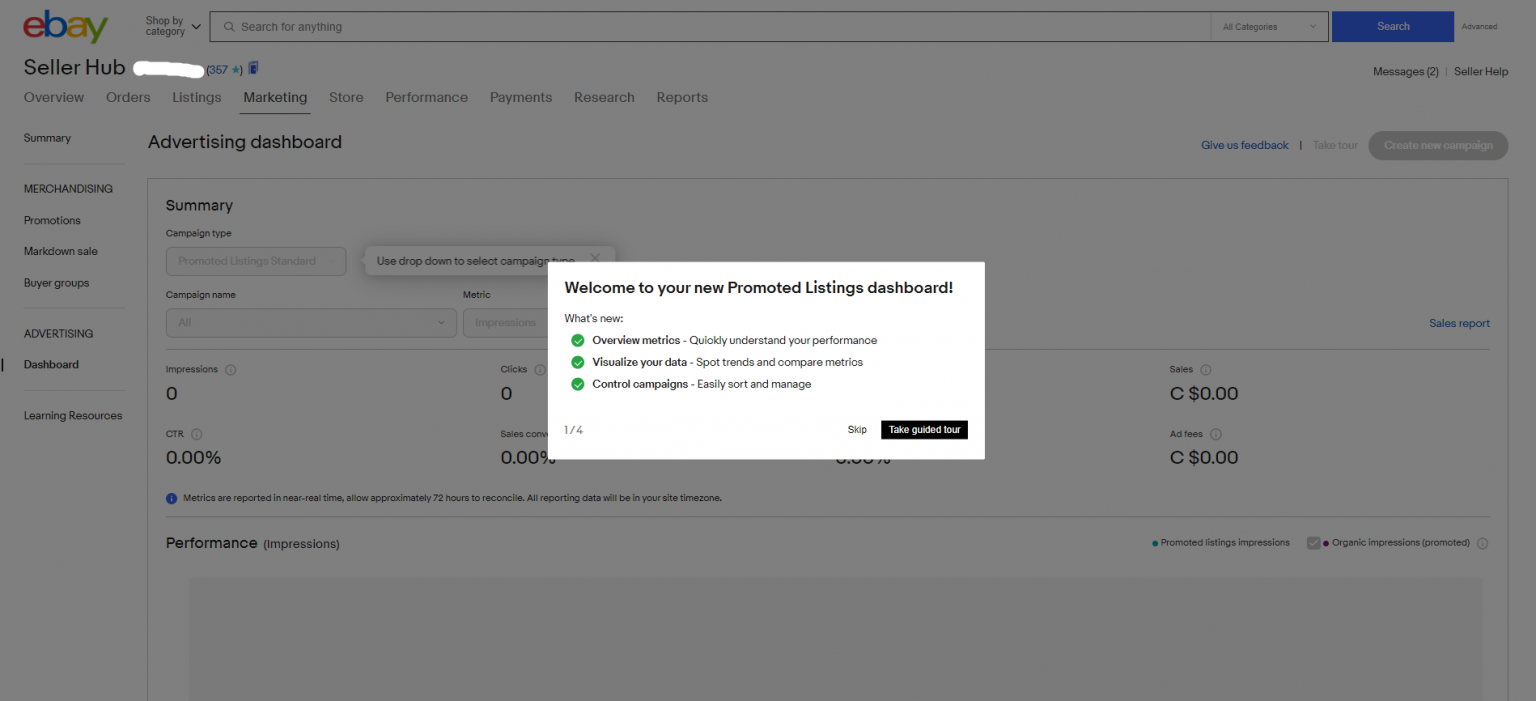Click the blue Search button
The image size is (1536, 701).
1393,27
